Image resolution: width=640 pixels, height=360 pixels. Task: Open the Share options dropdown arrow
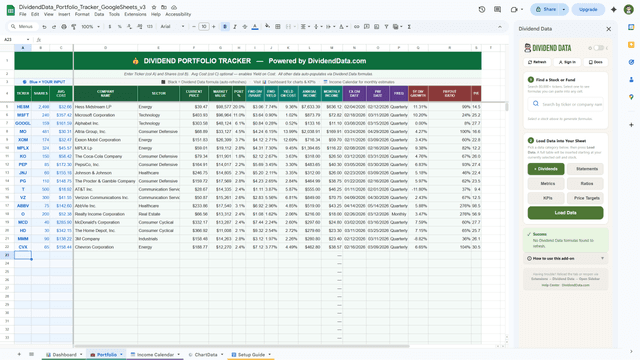coord(564,9)
